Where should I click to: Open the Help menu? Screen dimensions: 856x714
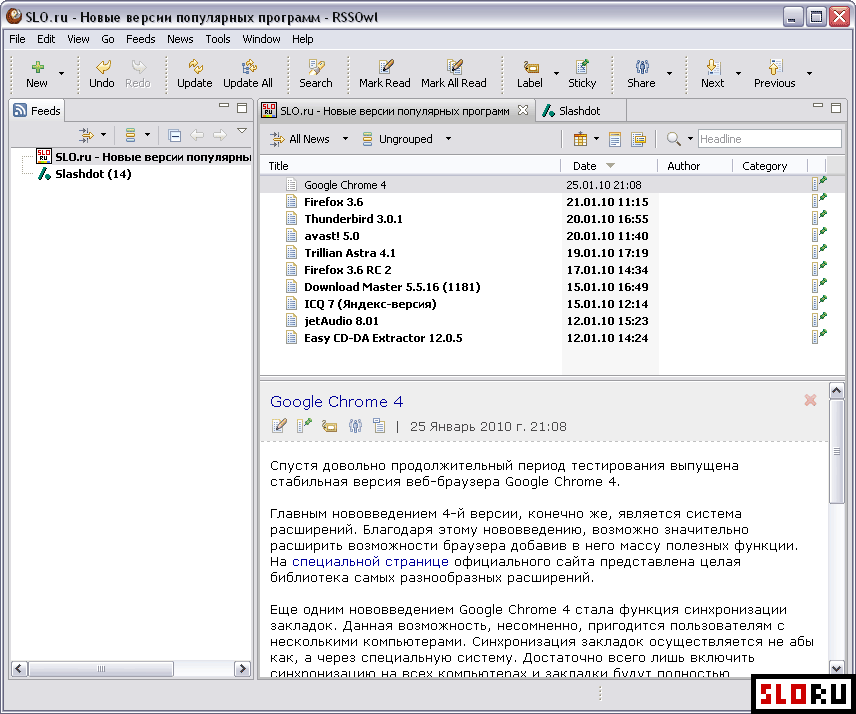click(x=302, y=39)
